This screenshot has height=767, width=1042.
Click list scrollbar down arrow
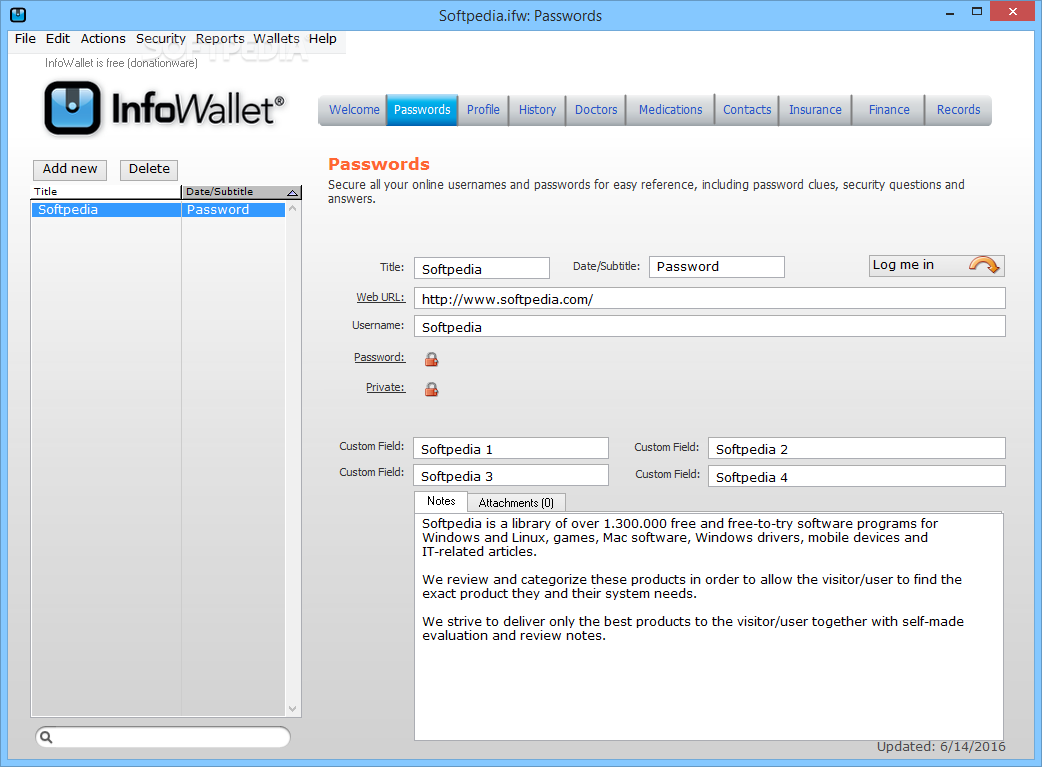pyautogui.click(x=292, y=709)
